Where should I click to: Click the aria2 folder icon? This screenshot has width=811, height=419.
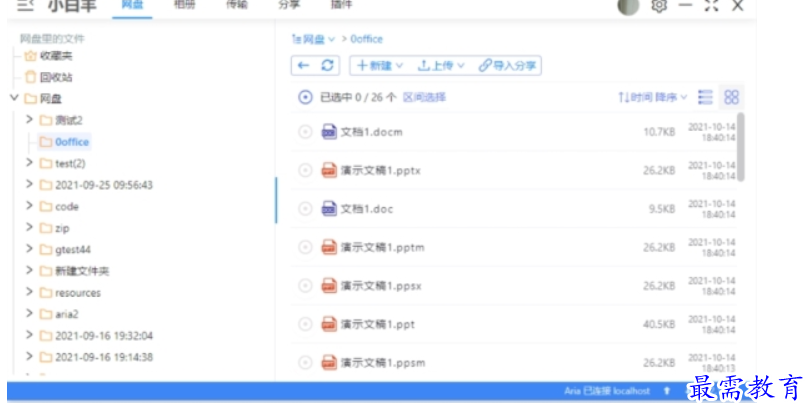tap(46, 314)
